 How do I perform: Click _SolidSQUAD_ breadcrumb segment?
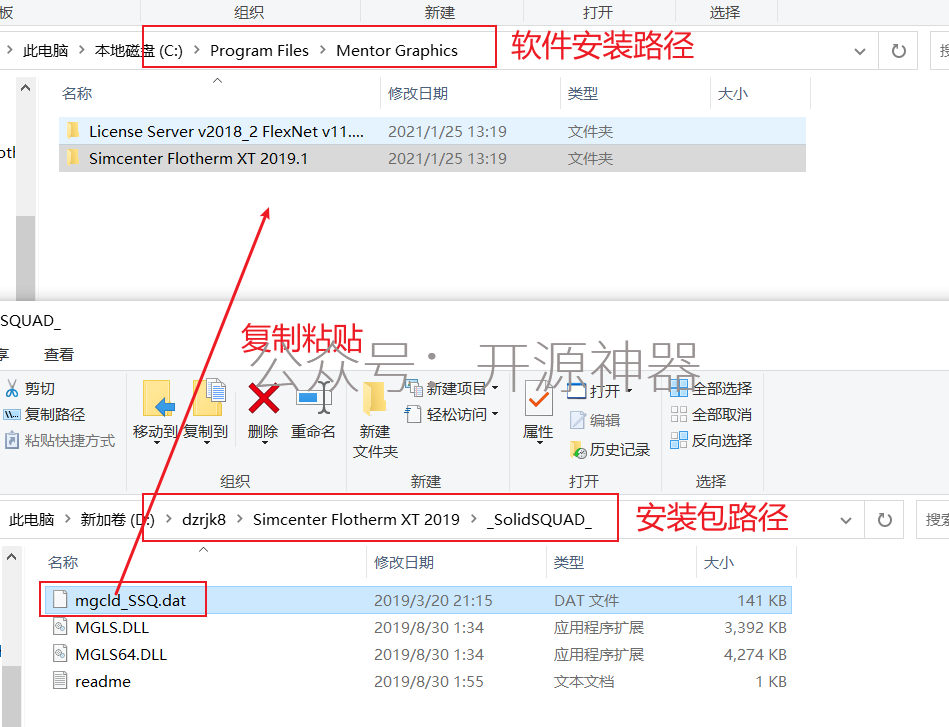tap(539, 519)
